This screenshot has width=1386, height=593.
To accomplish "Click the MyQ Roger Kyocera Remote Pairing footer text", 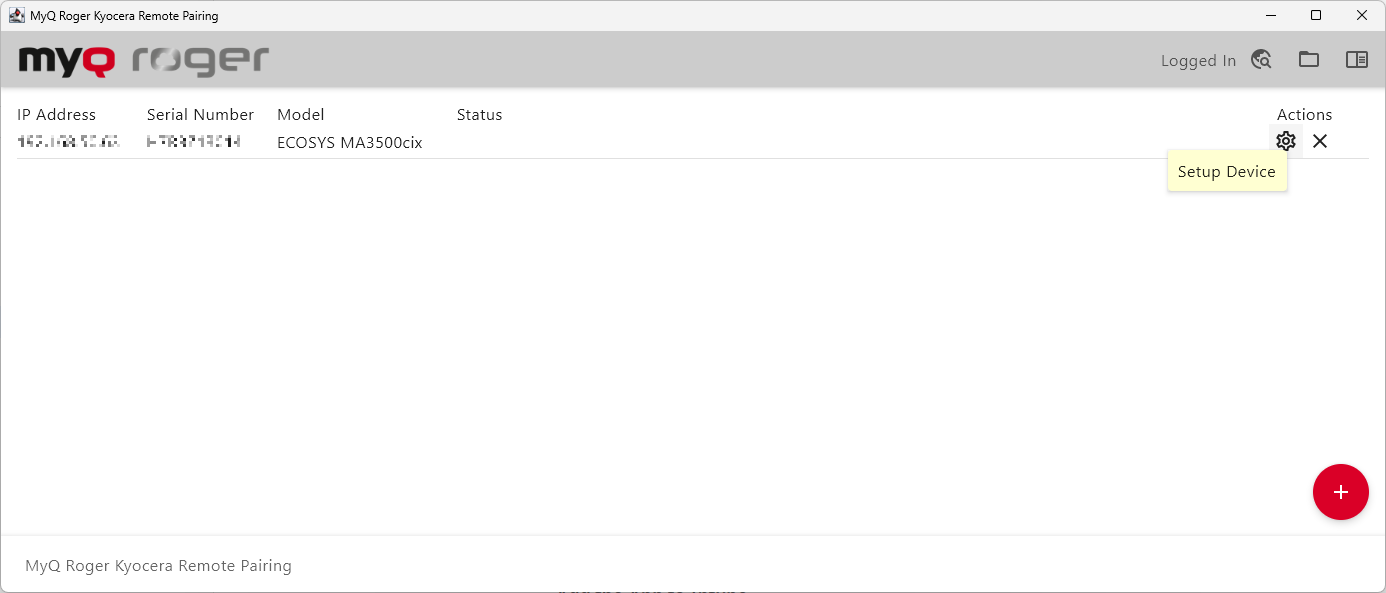I will pyautogui.click(x=159, y=566).
